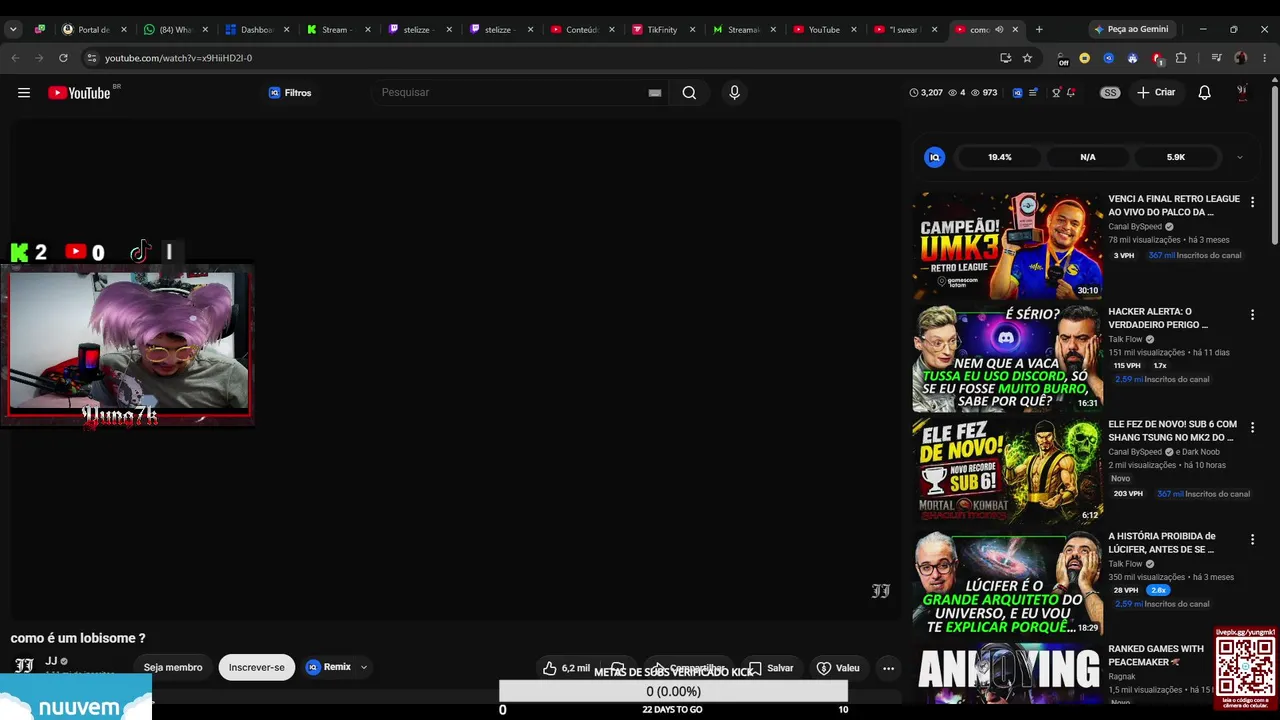Open a new browser tab
The width and height of the screenshot is (1280, 720).
click(x=1039, y=30)
